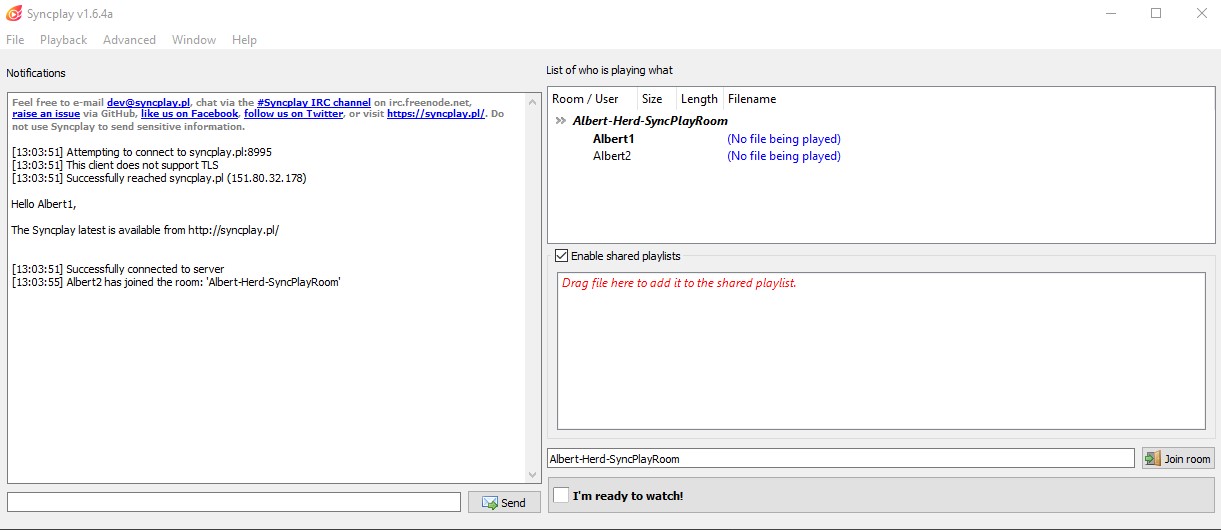Viewport: 1221px width, 530px height.
Task: Open the Window menu
Action: tap(194, 40)
